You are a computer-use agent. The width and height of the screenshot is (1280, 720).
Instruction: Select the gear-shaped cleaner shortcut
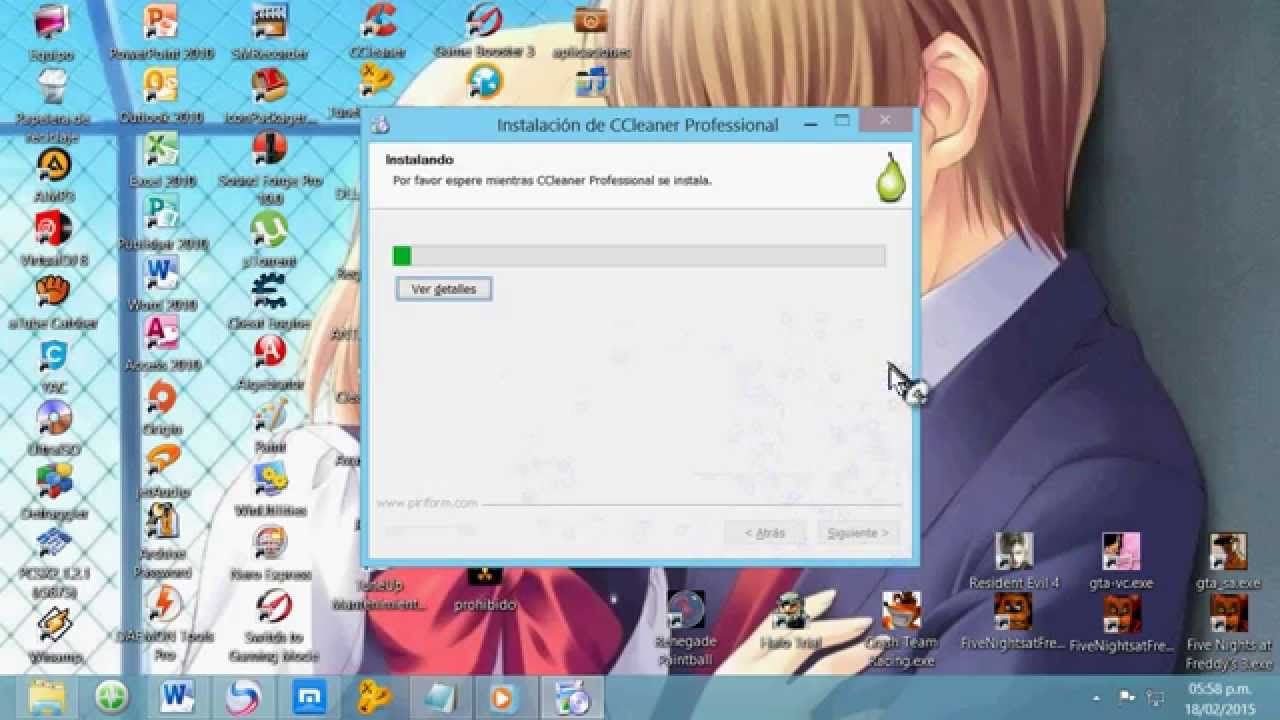coord(269,303)
